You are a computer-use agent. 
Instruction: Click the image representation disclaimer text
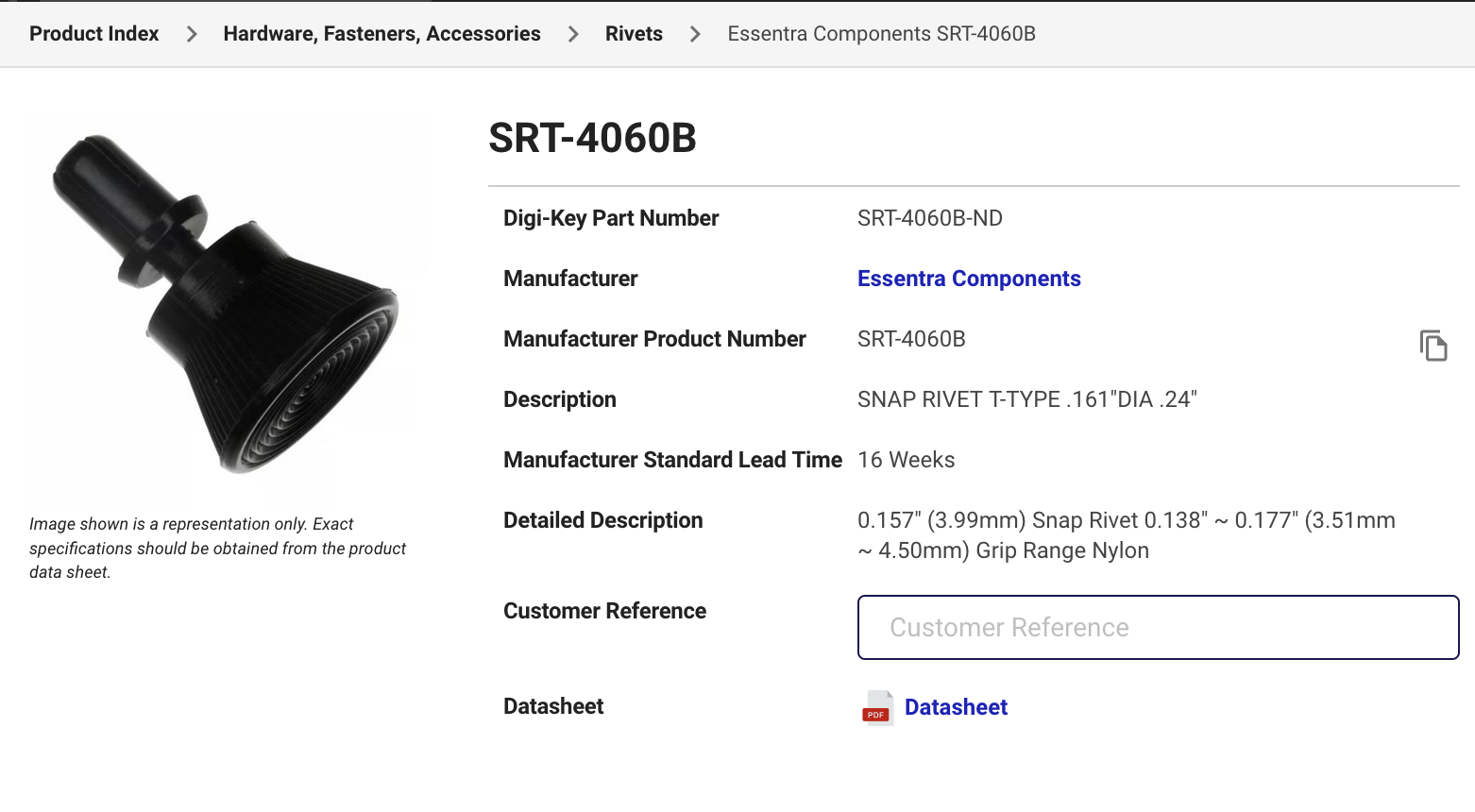(x=218, y=548)
